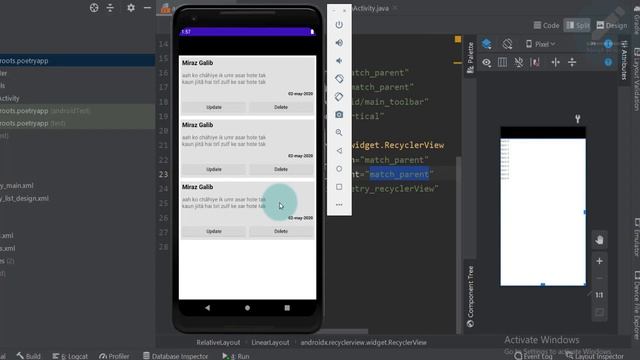Image resolution: width=640 pixels, height=360 pixels.
Task: Switch editor to Code view
Action: (x=547, y=25)
